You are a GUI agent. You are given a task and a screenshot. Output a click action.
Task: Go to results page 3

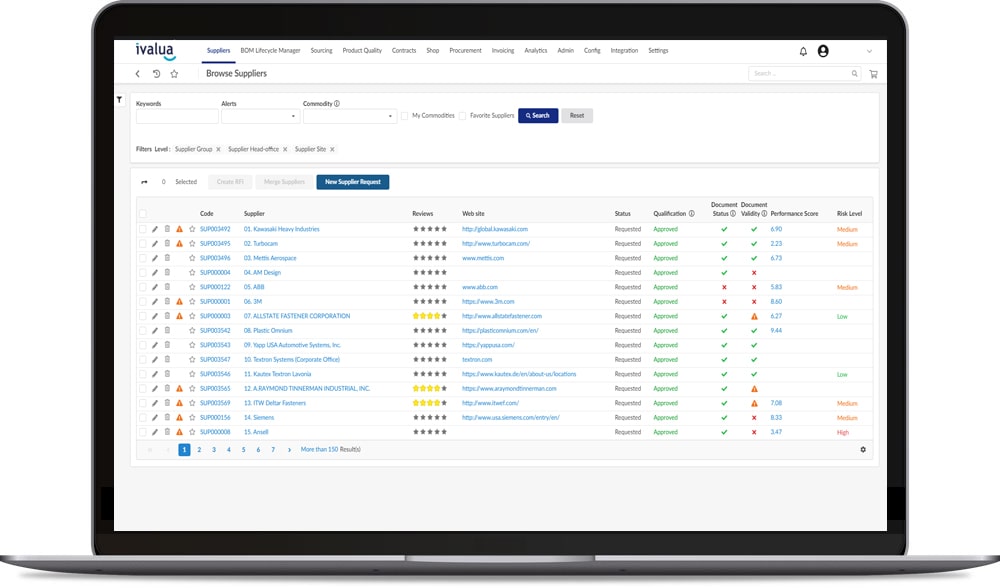[x=214, y=450]
